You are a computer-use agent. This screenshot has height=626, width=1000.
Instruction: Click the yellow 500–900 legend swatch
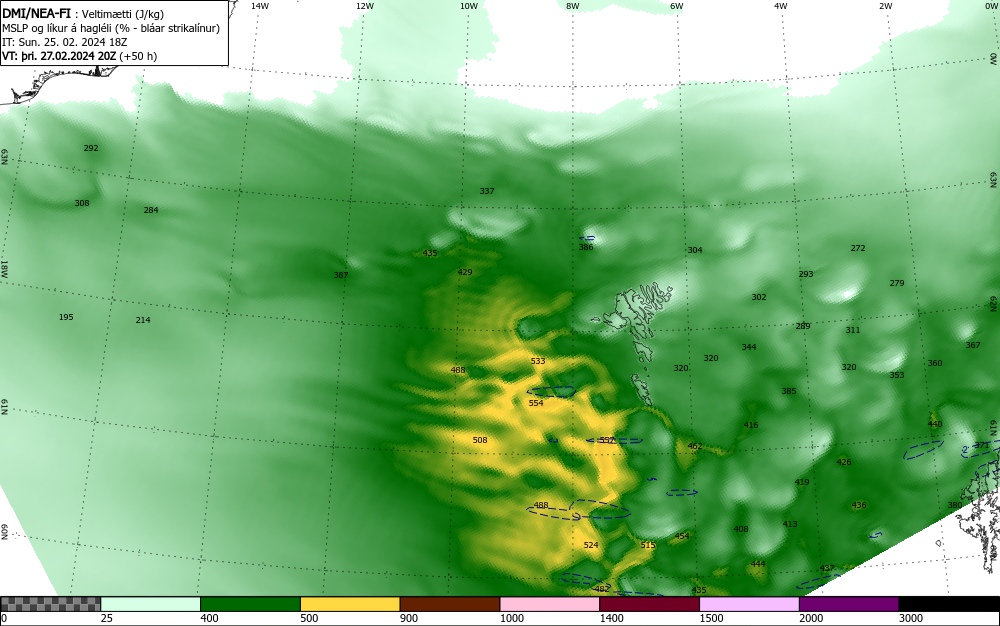tap(349, 604)
